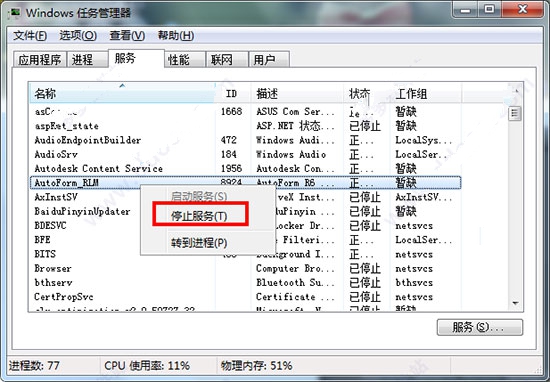Click the ID value 472
The height and width of the screenshot is (382, 550).
(x=229, y=140)
